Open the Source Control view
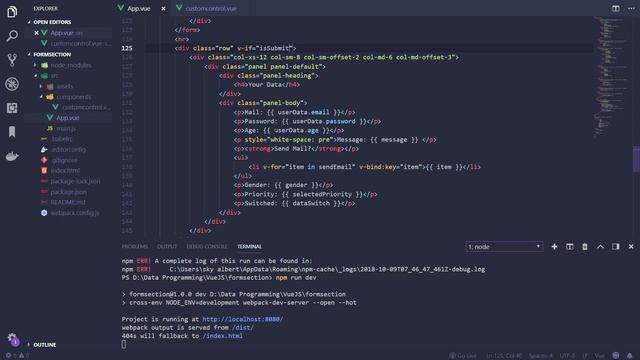The height and width of the screenshot is (360, 640). pyautogui.click(x=12, y=60)
